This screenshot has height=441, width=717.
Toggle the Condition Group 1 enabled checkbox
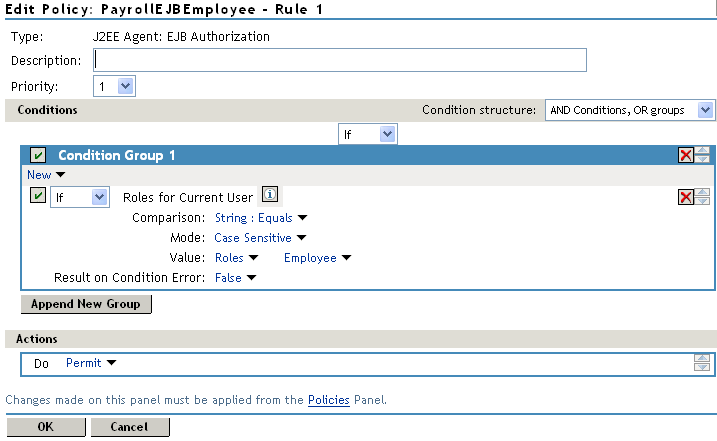(38, 155)
